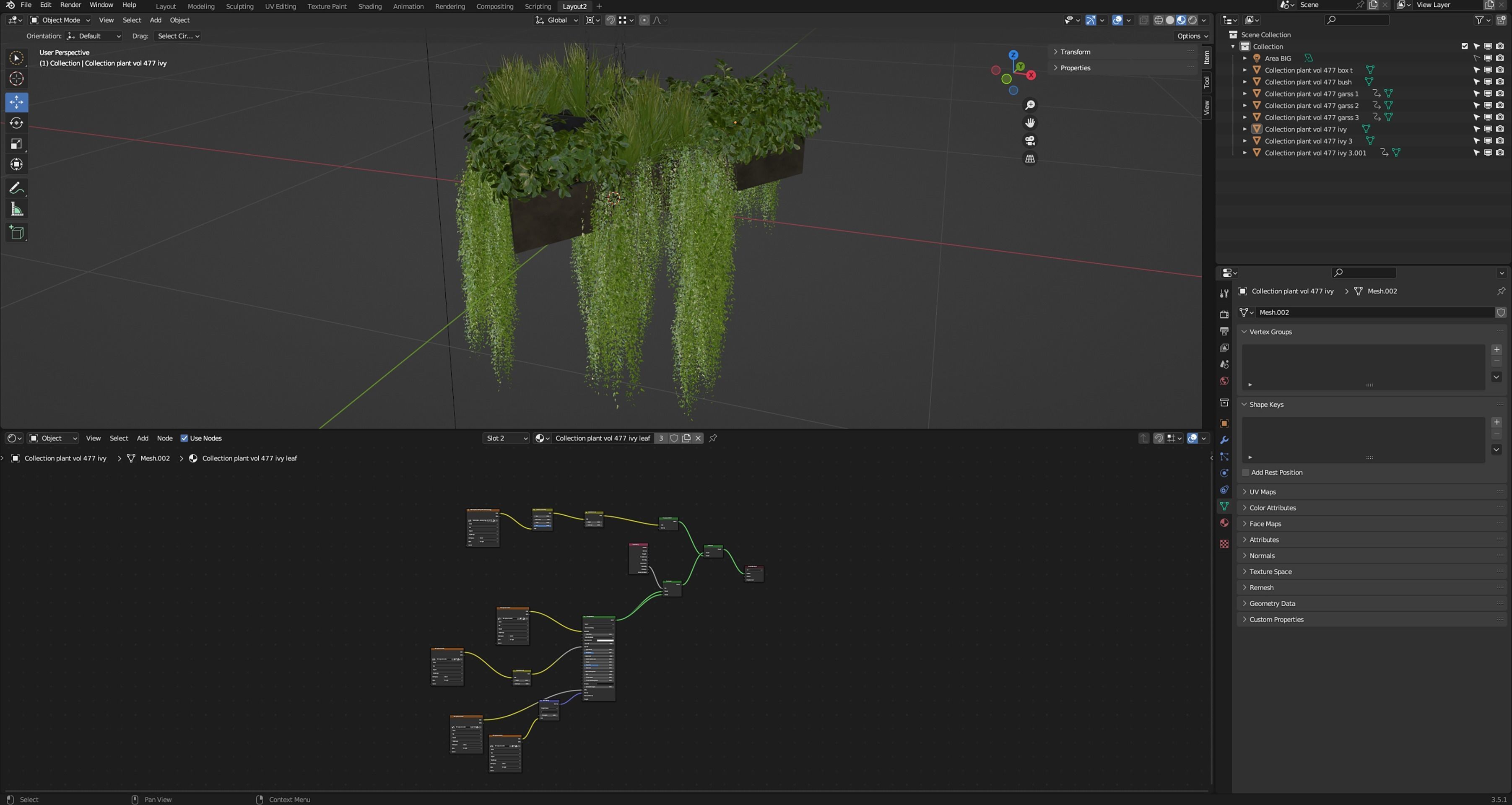Activate the Move tool

point(16,102)
